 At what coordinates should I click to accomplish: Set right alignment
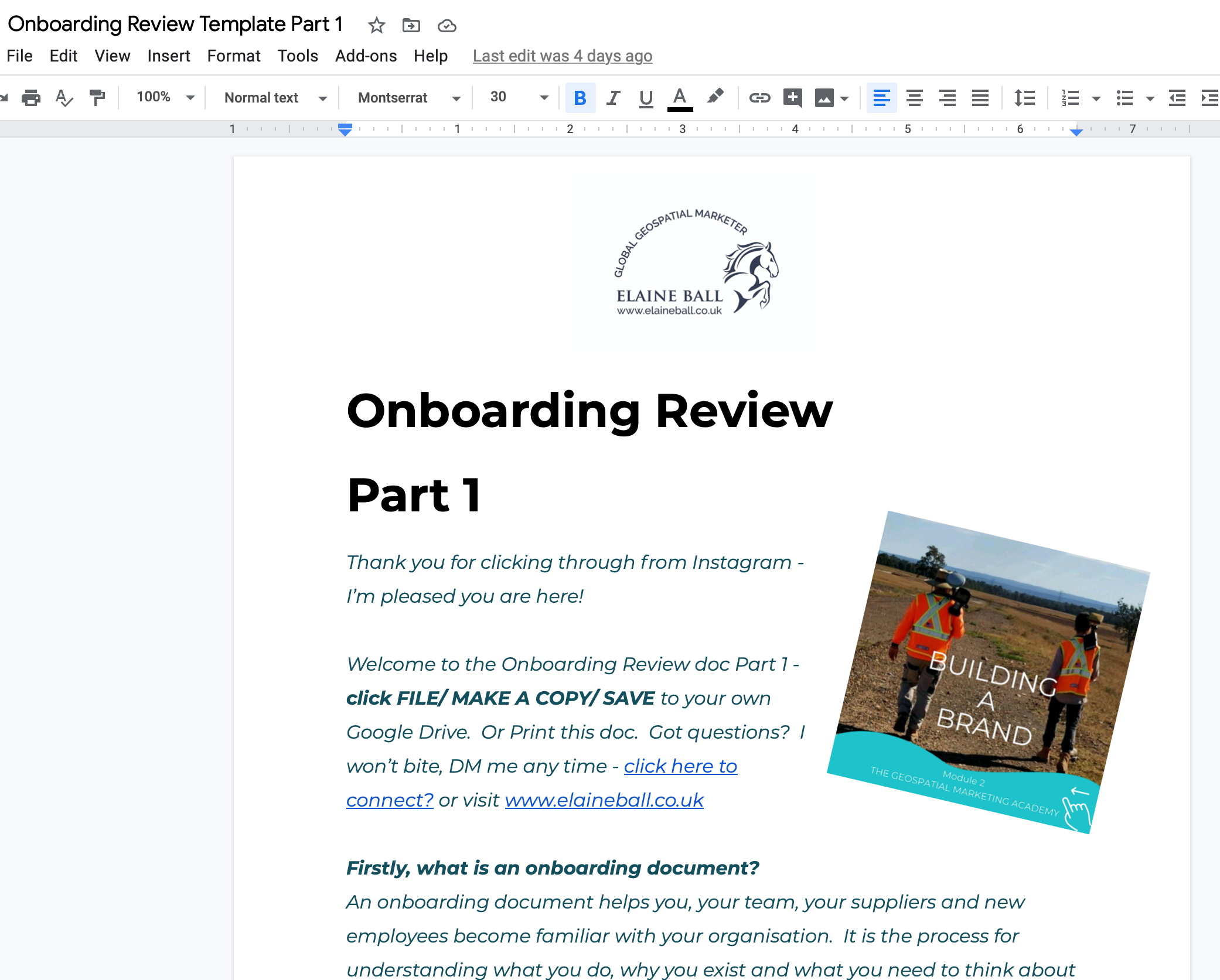pos(947,97)
